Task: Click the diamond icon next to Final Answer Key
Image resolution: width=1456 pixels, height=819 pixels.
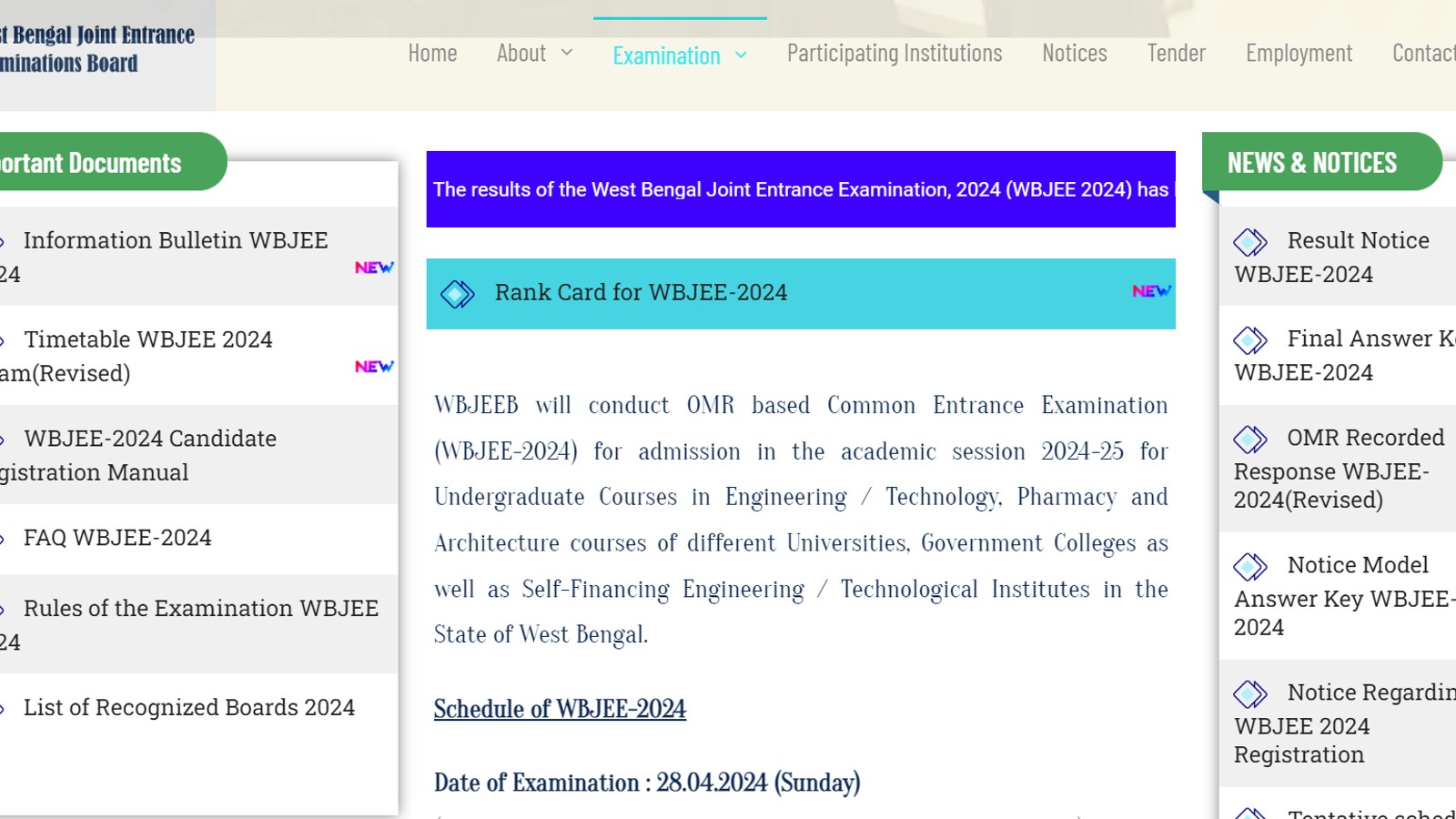Action: 1249,340
